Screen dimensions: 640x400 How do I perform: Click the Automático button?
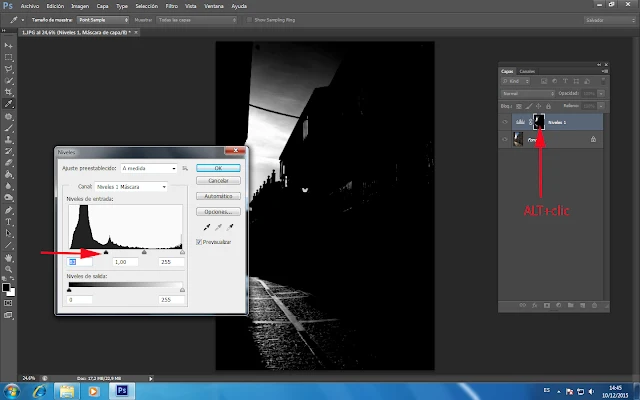pos(216,197)
